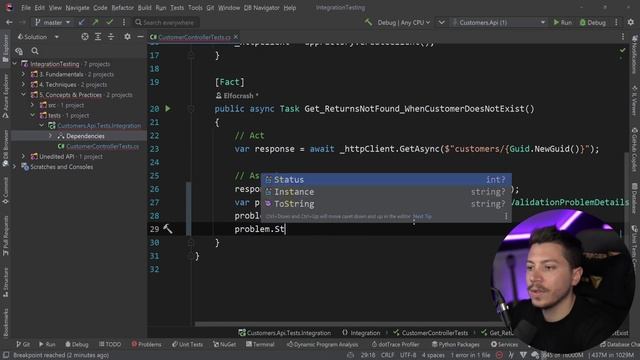
Task: Open the File menu
Action: click(26, 8)
